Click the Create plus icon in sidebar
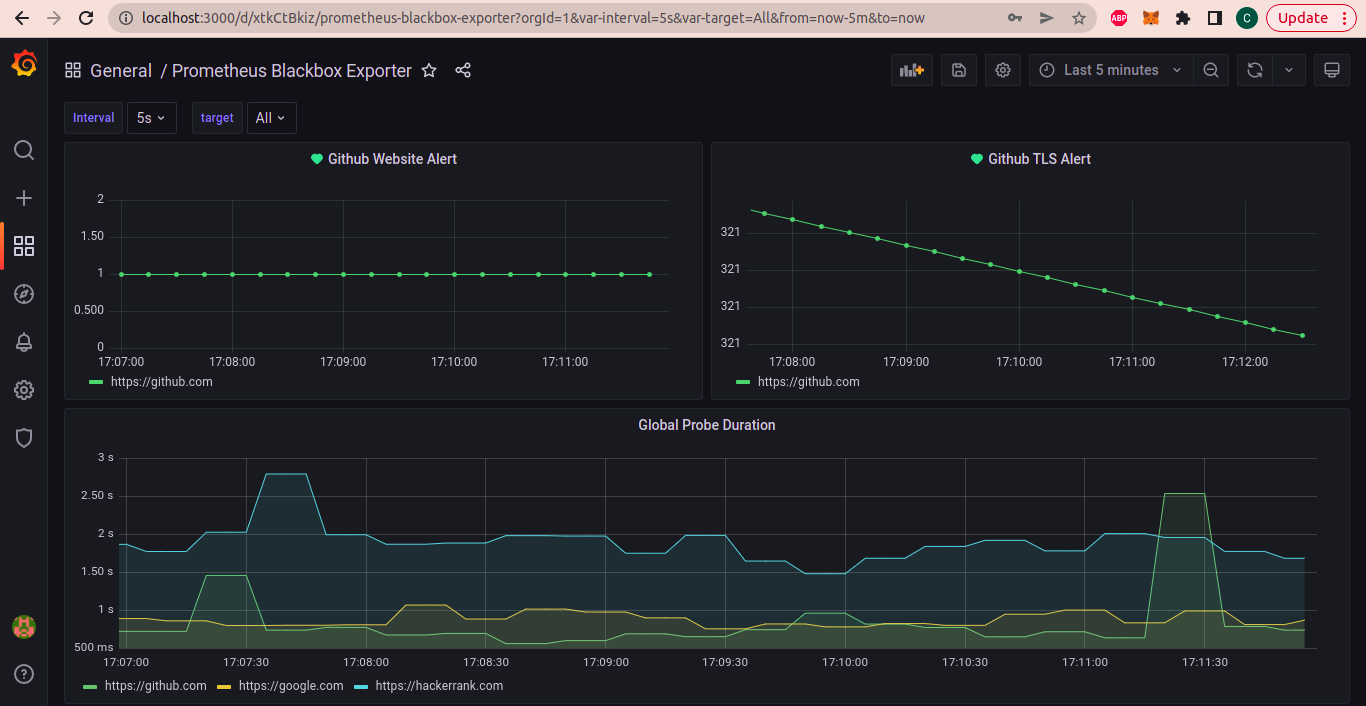1366x706 pixels. (24, 198)
